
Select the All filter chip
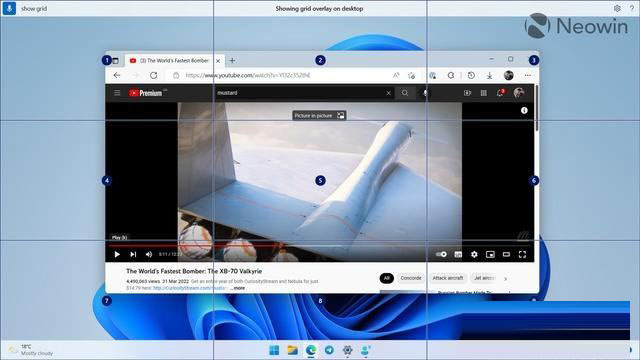pyautogui.click(x=387, y=278)
